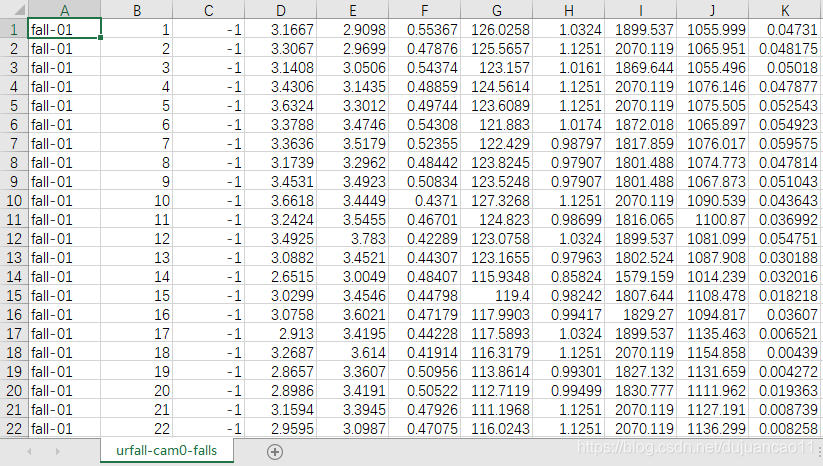Click cell with value 3.4306

click(x=280, y=87)
